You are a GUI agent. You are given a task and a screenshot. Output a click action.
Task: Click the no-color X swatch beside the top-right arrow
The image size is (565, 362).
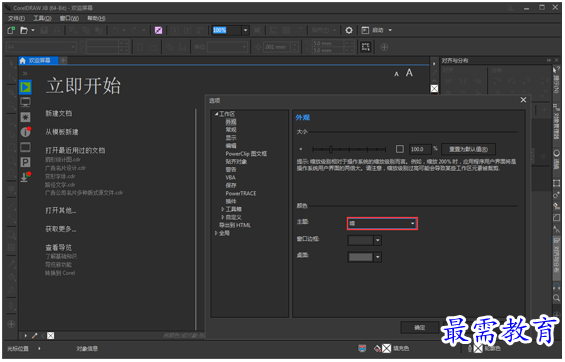[435, 88]
